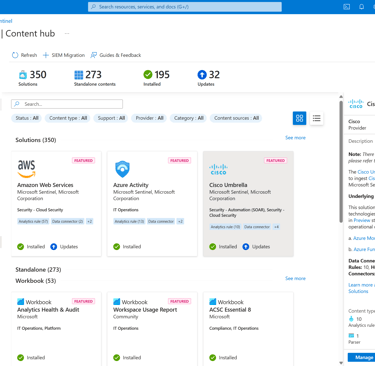375x366 pixels.
Task: Click See more next to Workbook
Action: [295, 278]
